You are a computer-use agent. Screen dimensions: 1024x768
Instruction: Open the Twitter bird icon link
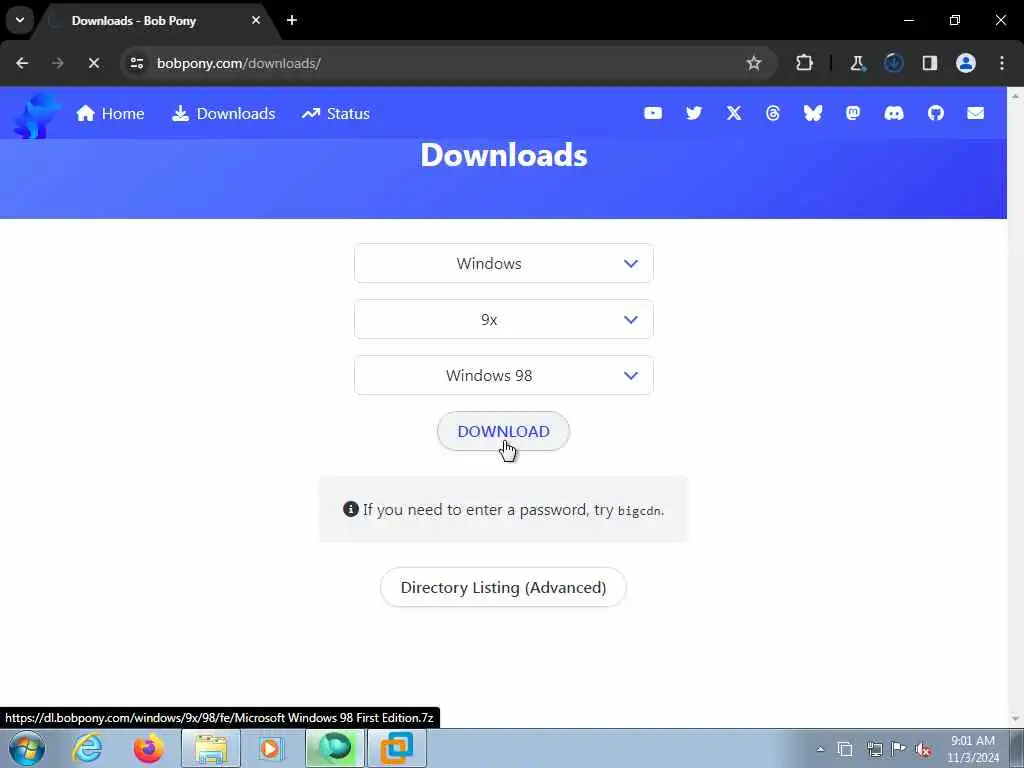(x=694, y=114)
